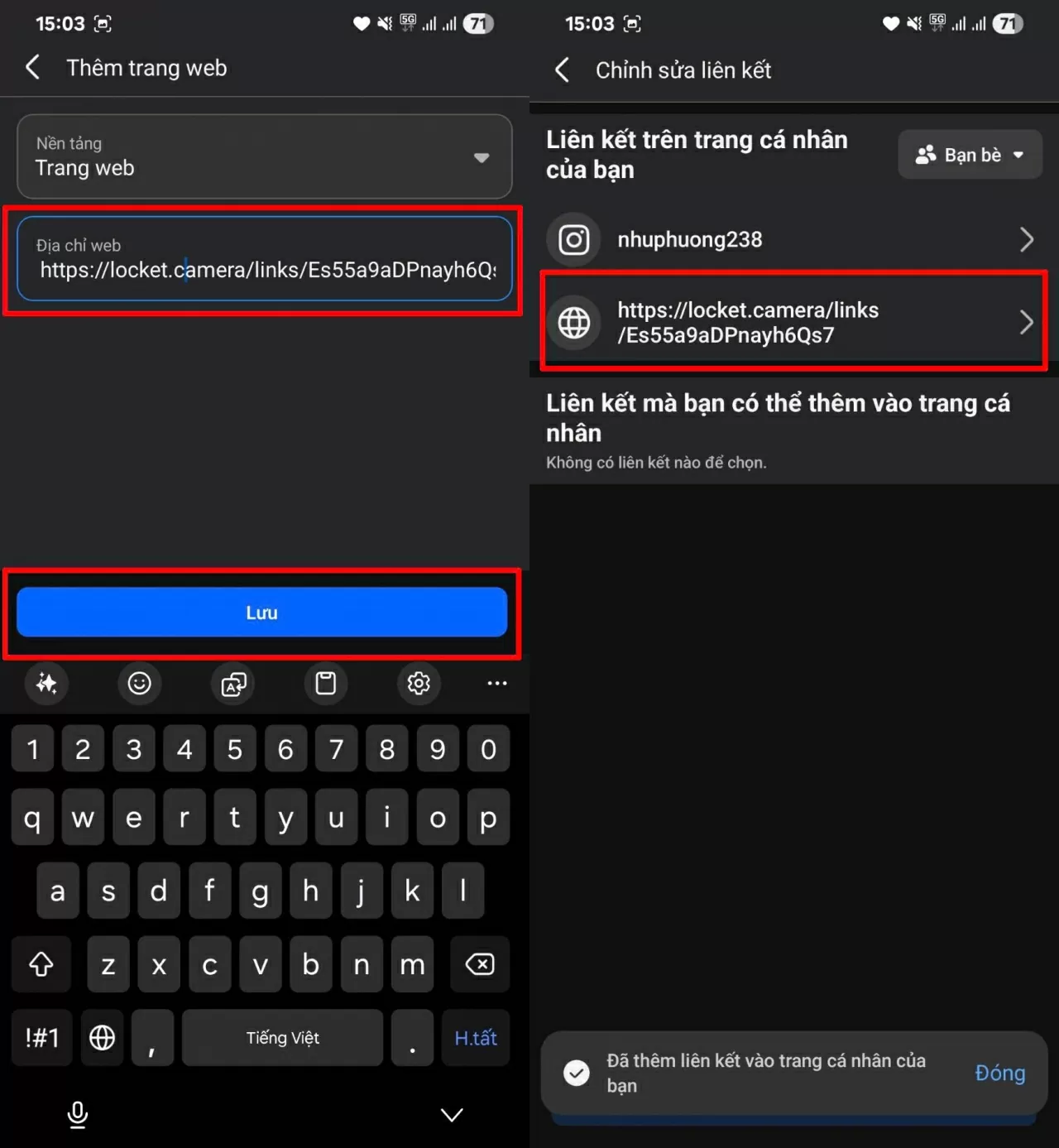This screenshot has height=1148, width=1059.
Task: Switch keyboard language with globe key
Action: click(x=102, y=1037)
